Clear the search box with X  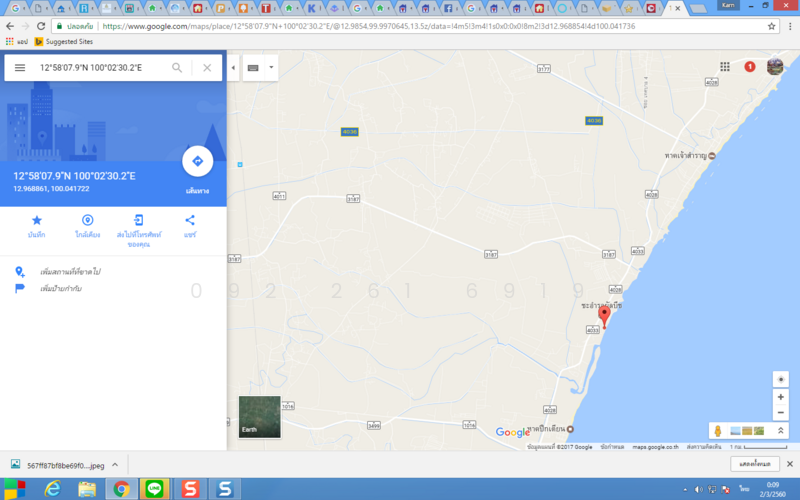pyautogui.click(x=207, y=68)
